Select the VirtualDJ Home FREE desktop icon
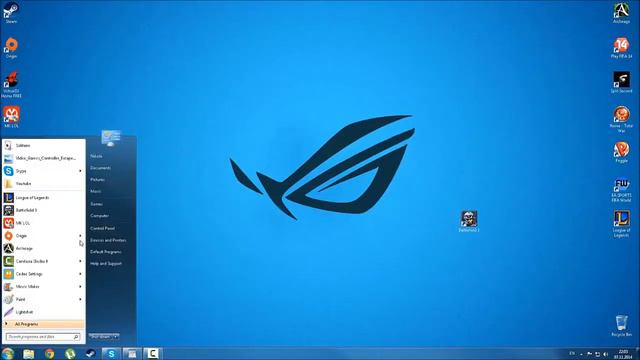The width and height of the screenshot is (640, 360). pos(11,85)
